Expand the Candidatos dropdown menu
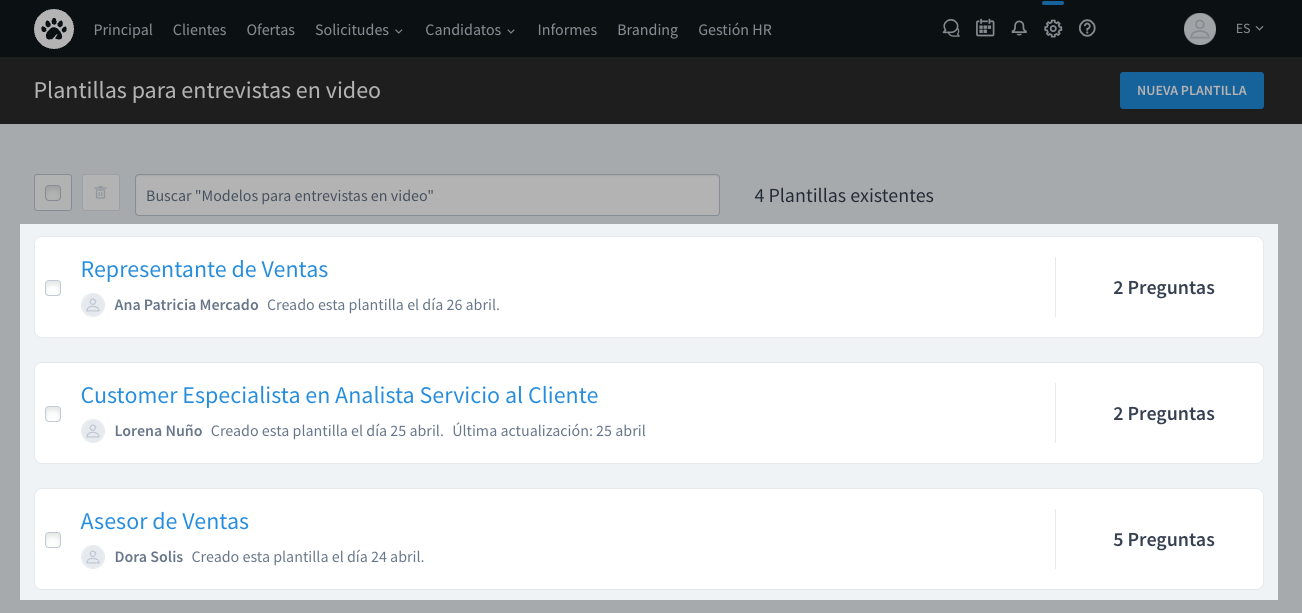 point(469,30)
